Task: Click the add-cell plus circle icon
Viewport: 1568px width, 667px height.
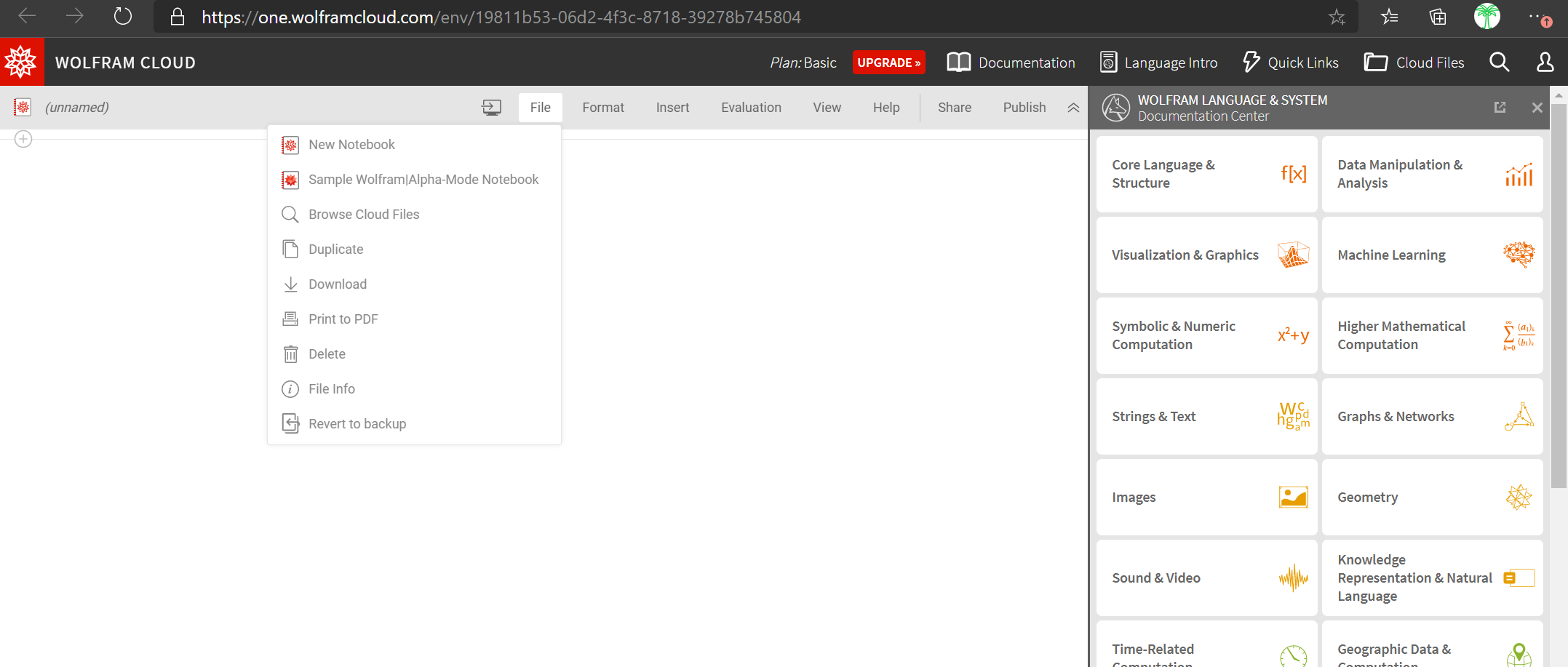Action: coord(23,139)
